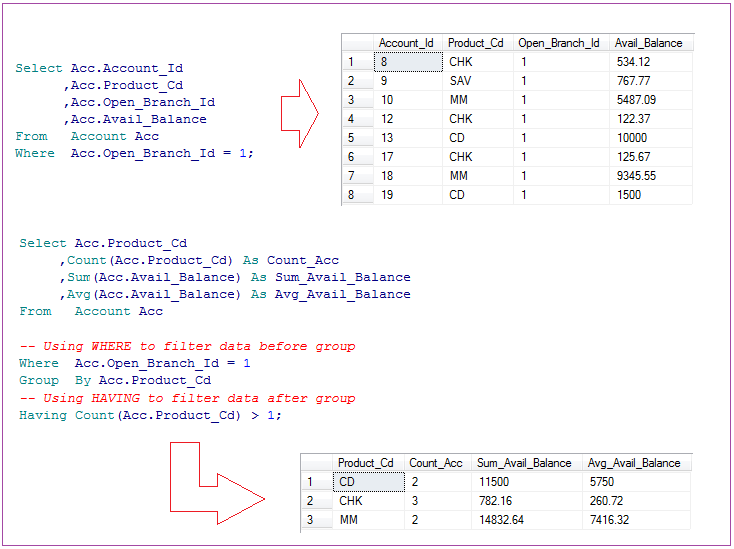Select balance cell 534.12
The width and height of the screenshot is (734, 549).
coord(651,62)
